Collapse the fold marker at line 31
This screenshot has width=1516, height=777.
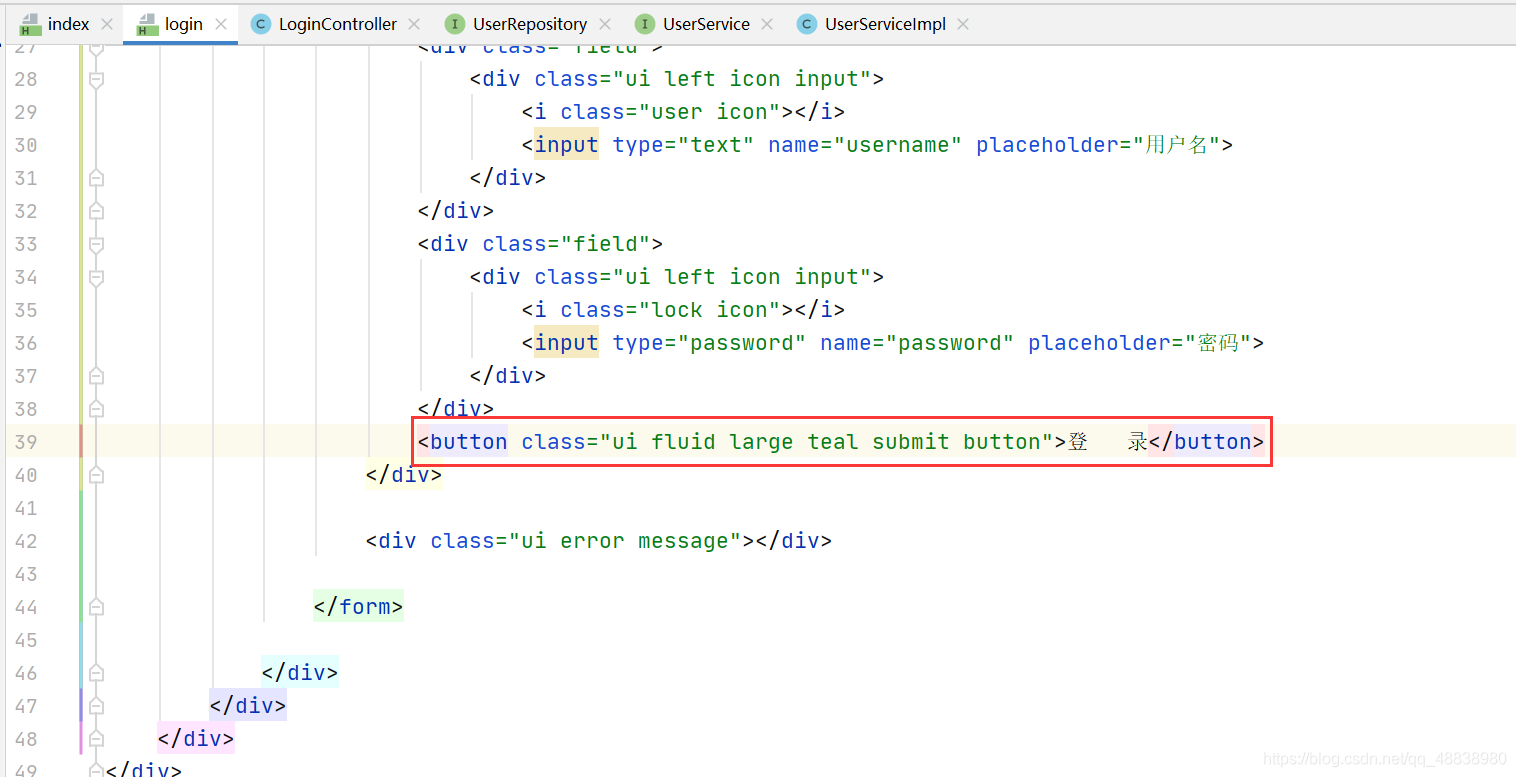(x=96, y=178)
